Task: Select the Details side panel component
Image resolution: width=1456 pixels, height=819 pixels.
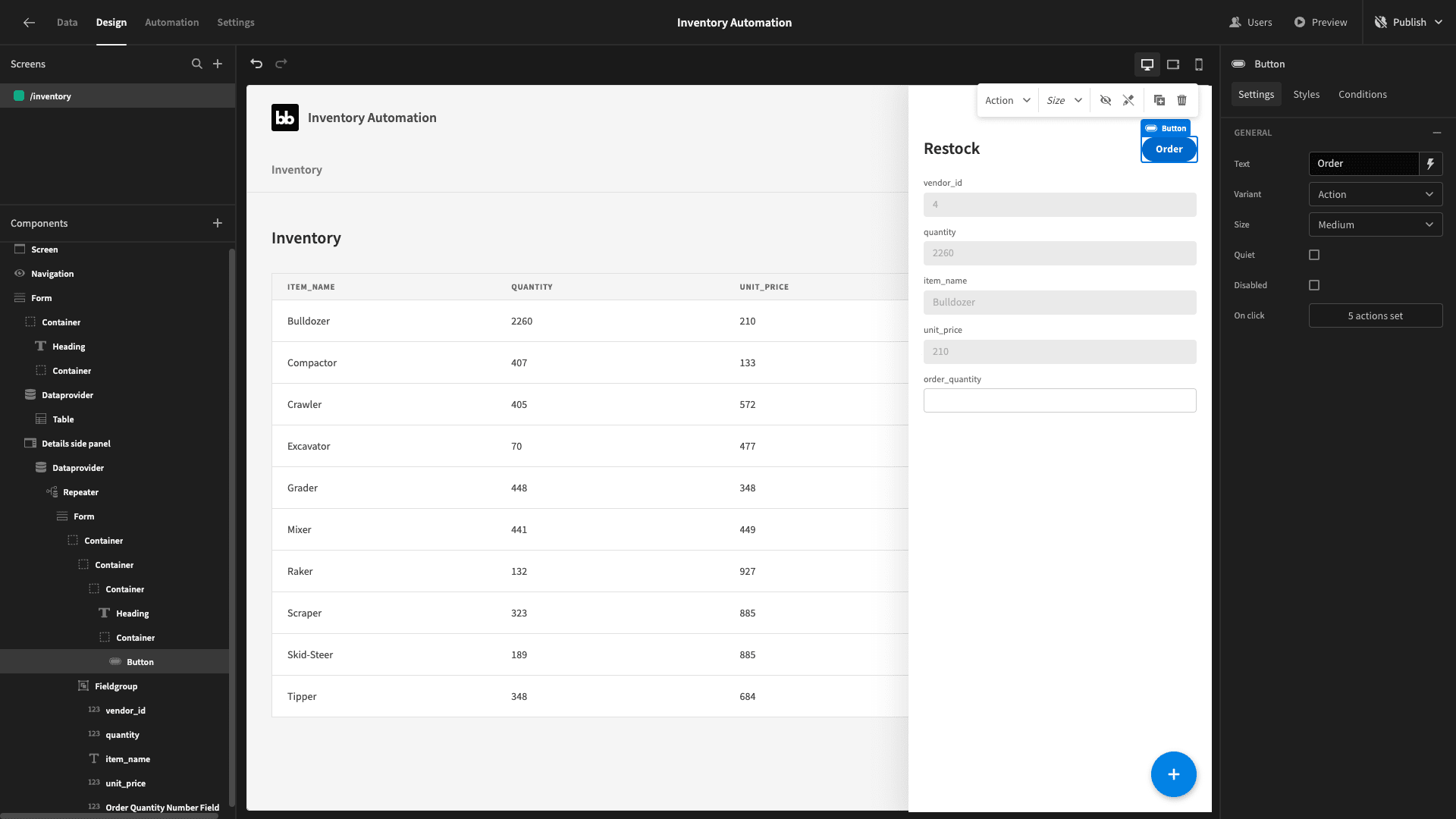Action: pos(115,444)
